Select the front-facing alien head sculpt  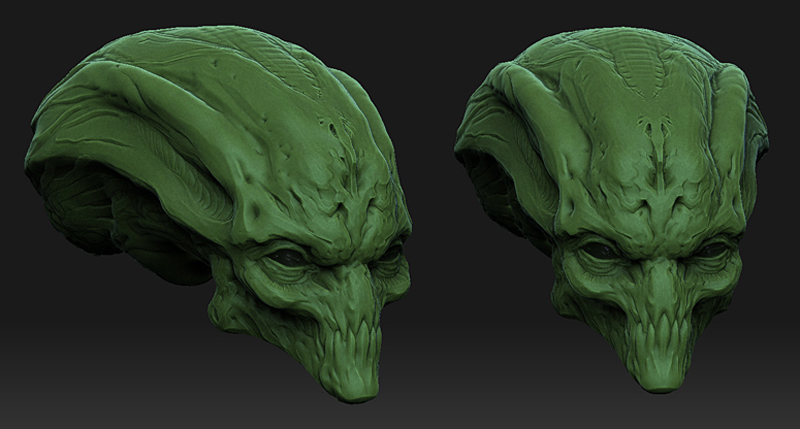(x=611, y=209)
